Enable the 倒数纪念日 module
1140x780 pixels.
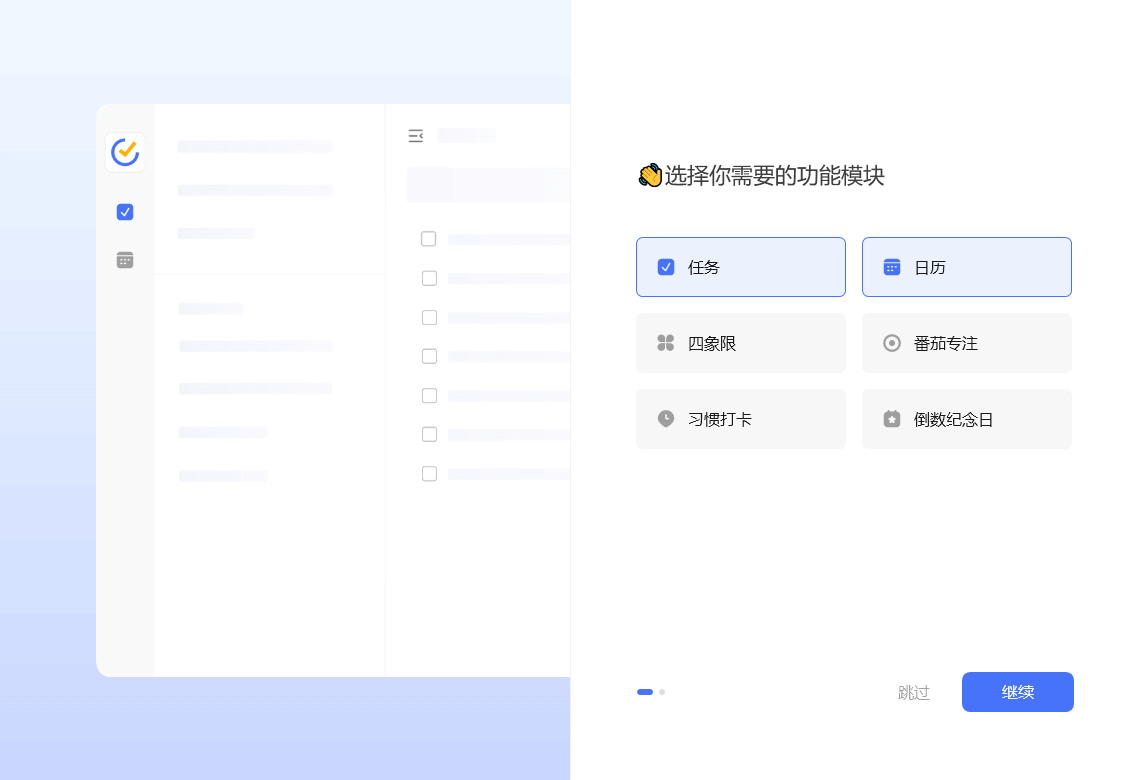pyautogui.click(x=967, y=419)
